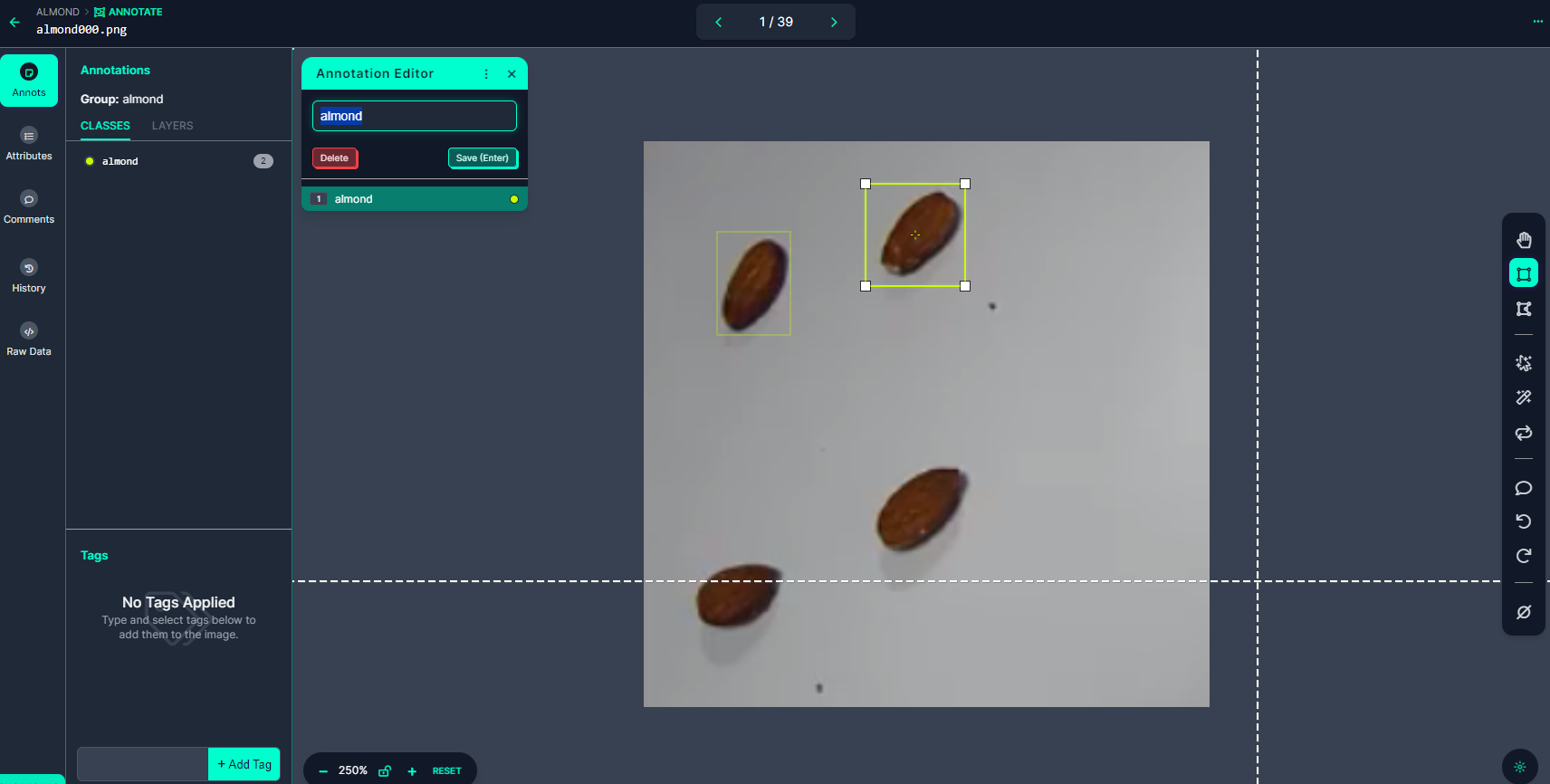
Task: Click the almond class color dot
Action: [x=90, y=161]
